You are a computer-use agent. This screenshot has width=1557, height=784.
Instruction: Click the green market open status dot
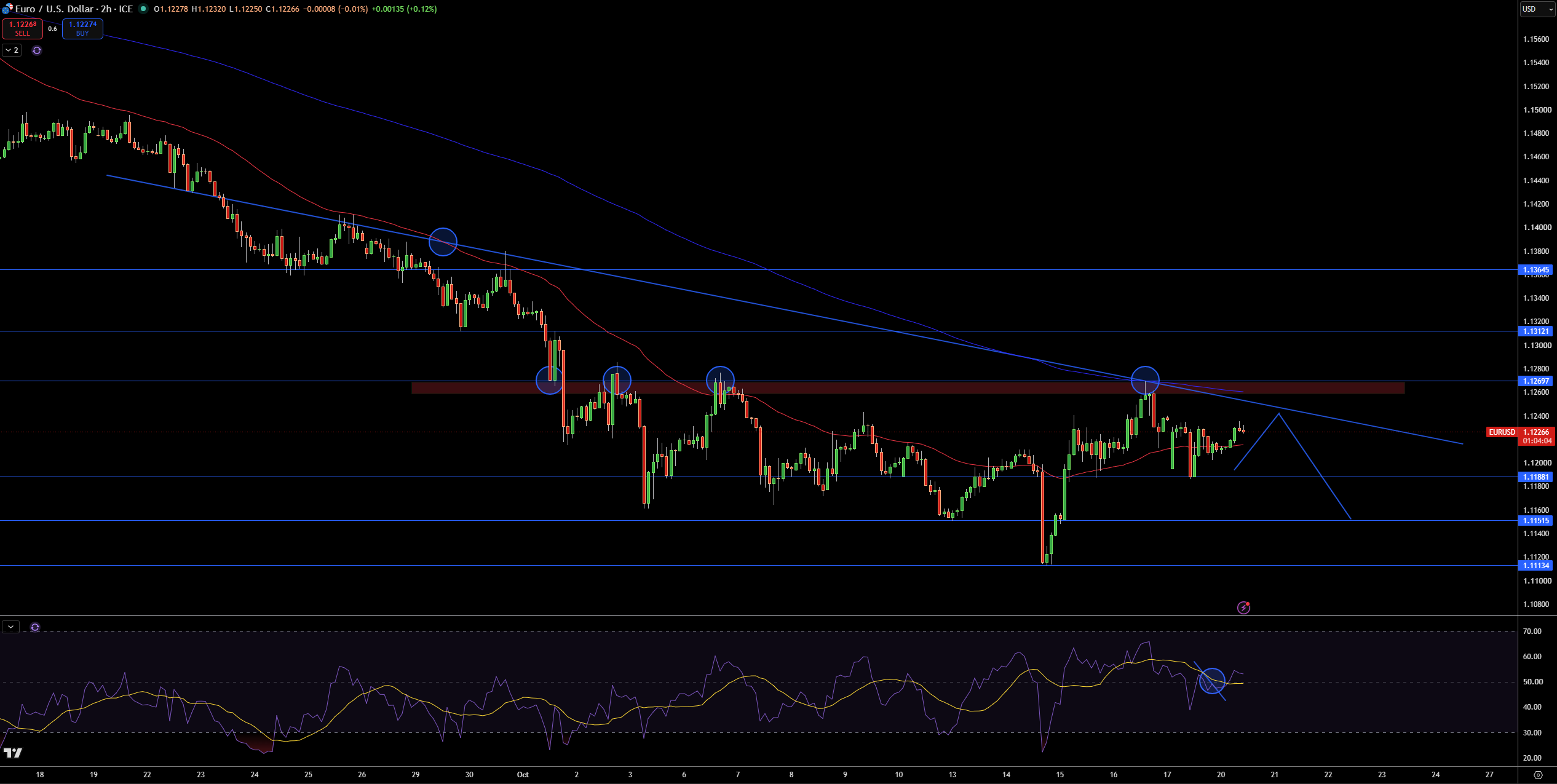[143, 9]
